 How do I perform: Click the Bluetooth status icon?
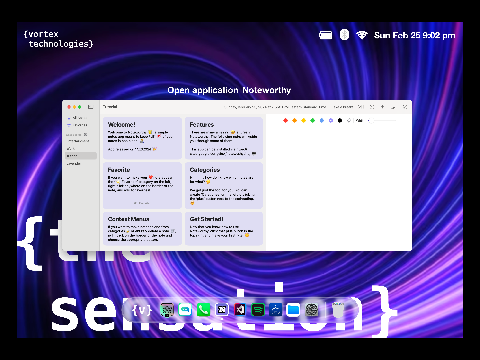coord(344,35)
